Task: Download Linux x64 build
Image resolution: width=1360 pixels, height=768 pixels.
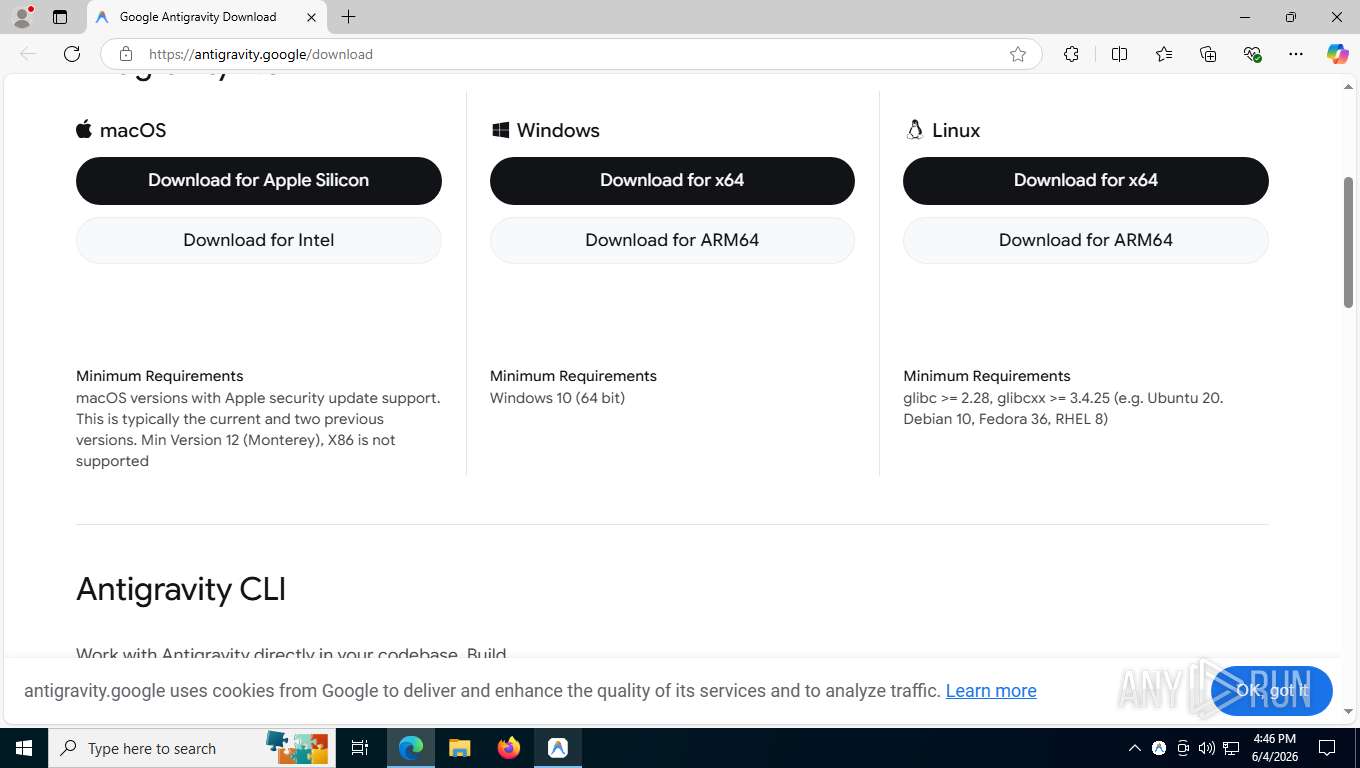Action: tap(1086, 180)
